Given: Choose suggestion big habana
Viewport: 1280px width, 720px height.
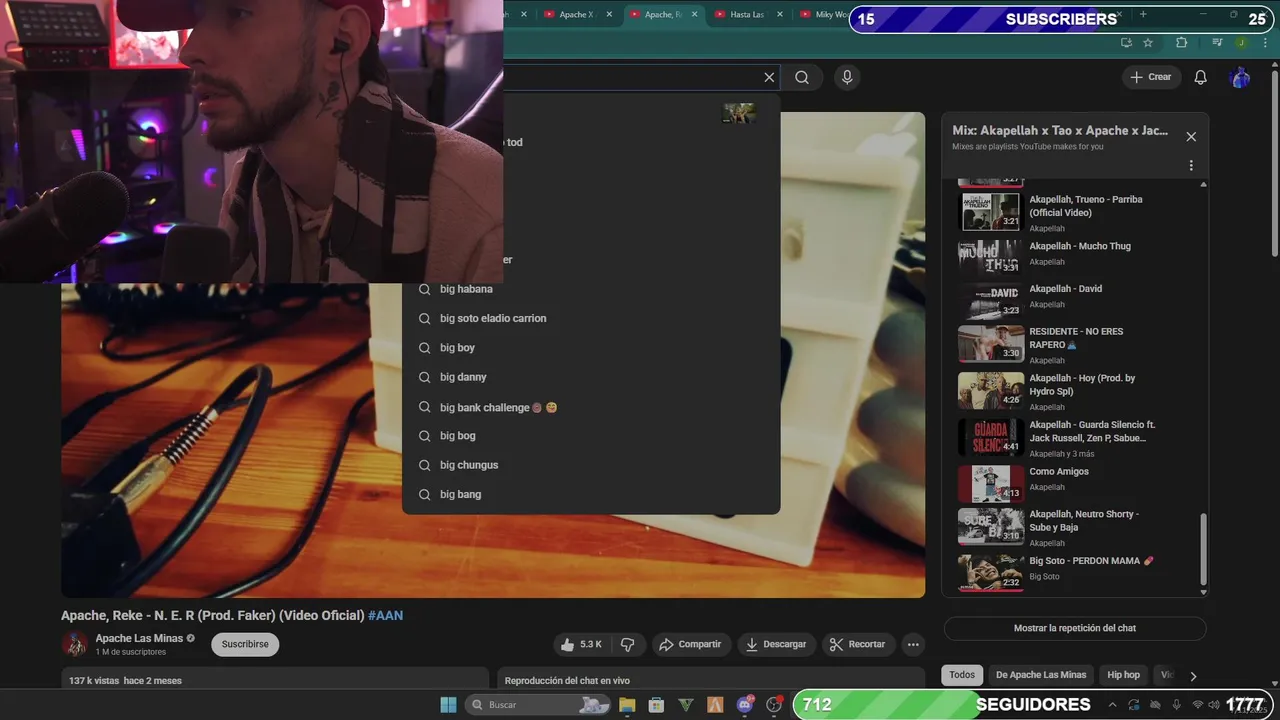Looking at the screenshot, I should (591, 289).
